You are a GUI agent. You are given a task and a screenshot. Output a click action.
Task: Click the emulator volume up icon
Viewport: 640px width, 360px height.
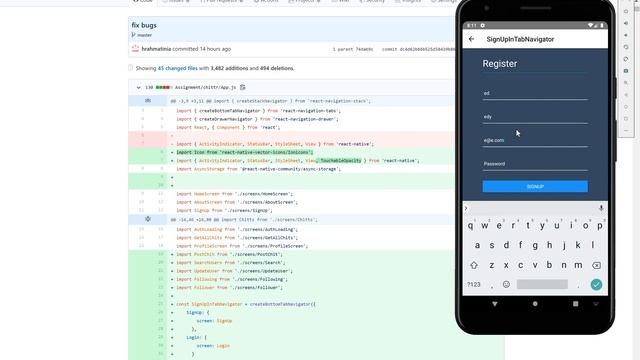click(626, 23)
